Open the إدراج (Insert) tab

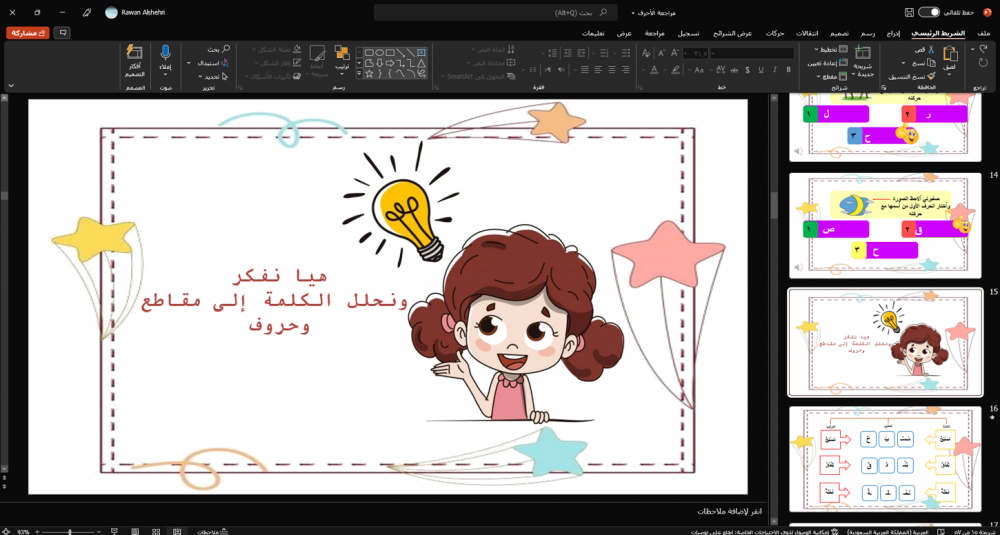pyautogui.click(x=892, y=33)
